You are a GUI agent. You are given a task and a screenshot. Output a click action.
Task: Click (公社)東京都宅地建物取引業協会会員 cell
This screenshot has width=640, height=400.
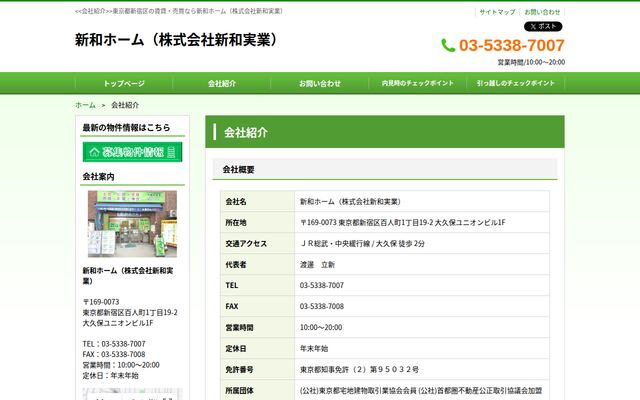coord(421,391)
